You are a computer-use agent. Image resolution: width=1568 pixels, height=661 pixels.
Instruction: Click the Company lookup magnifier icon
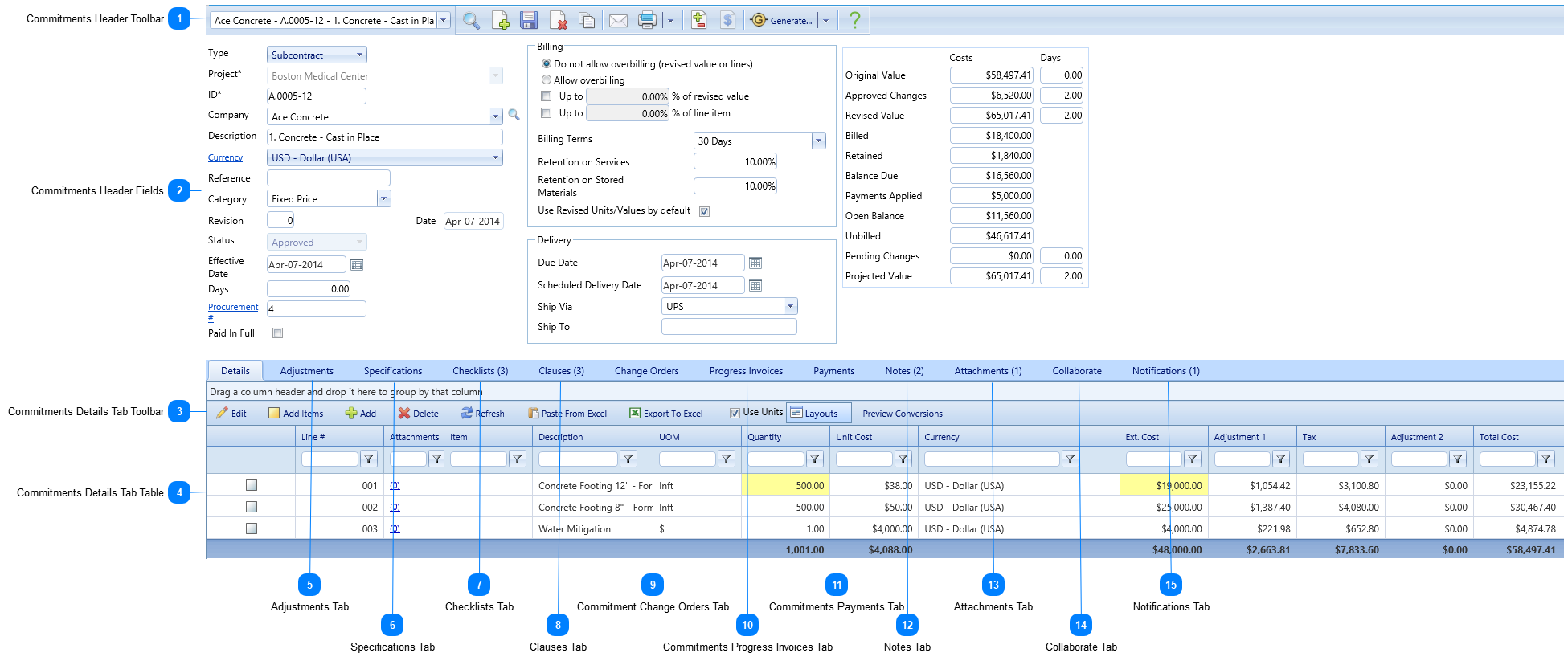pos(514,116)
